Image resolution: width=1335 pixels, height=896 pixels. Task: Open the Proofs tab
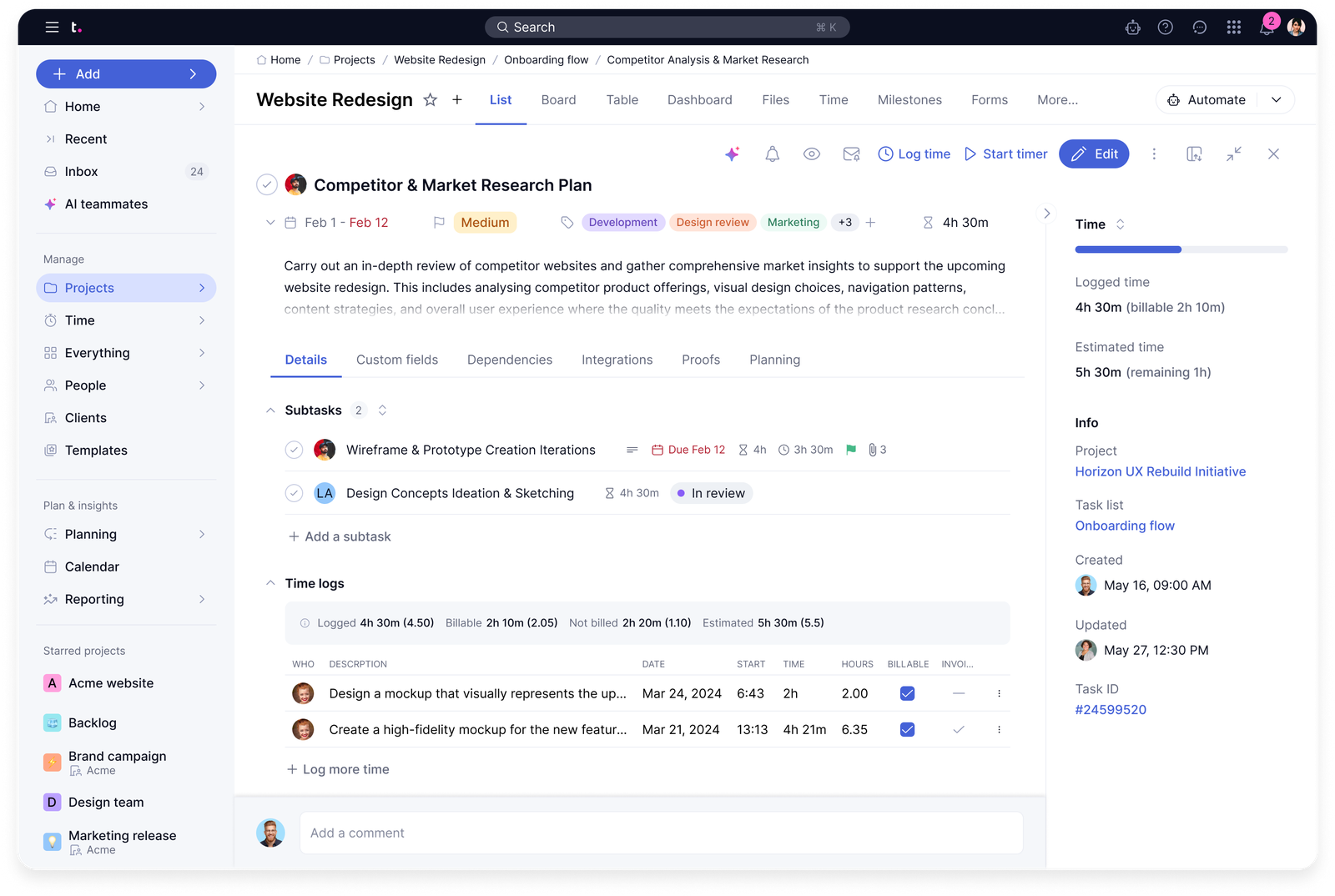pos(701,360)
